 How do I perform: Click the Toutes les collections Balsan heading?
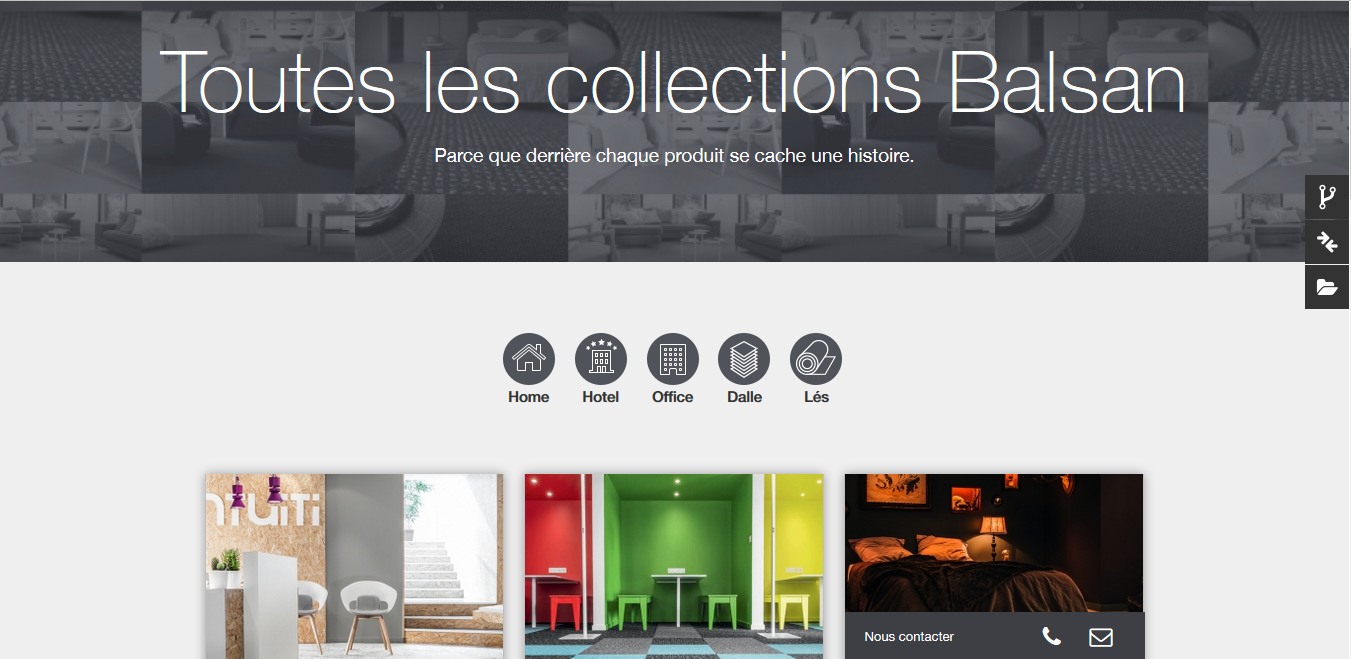click(x=672, y=81)
